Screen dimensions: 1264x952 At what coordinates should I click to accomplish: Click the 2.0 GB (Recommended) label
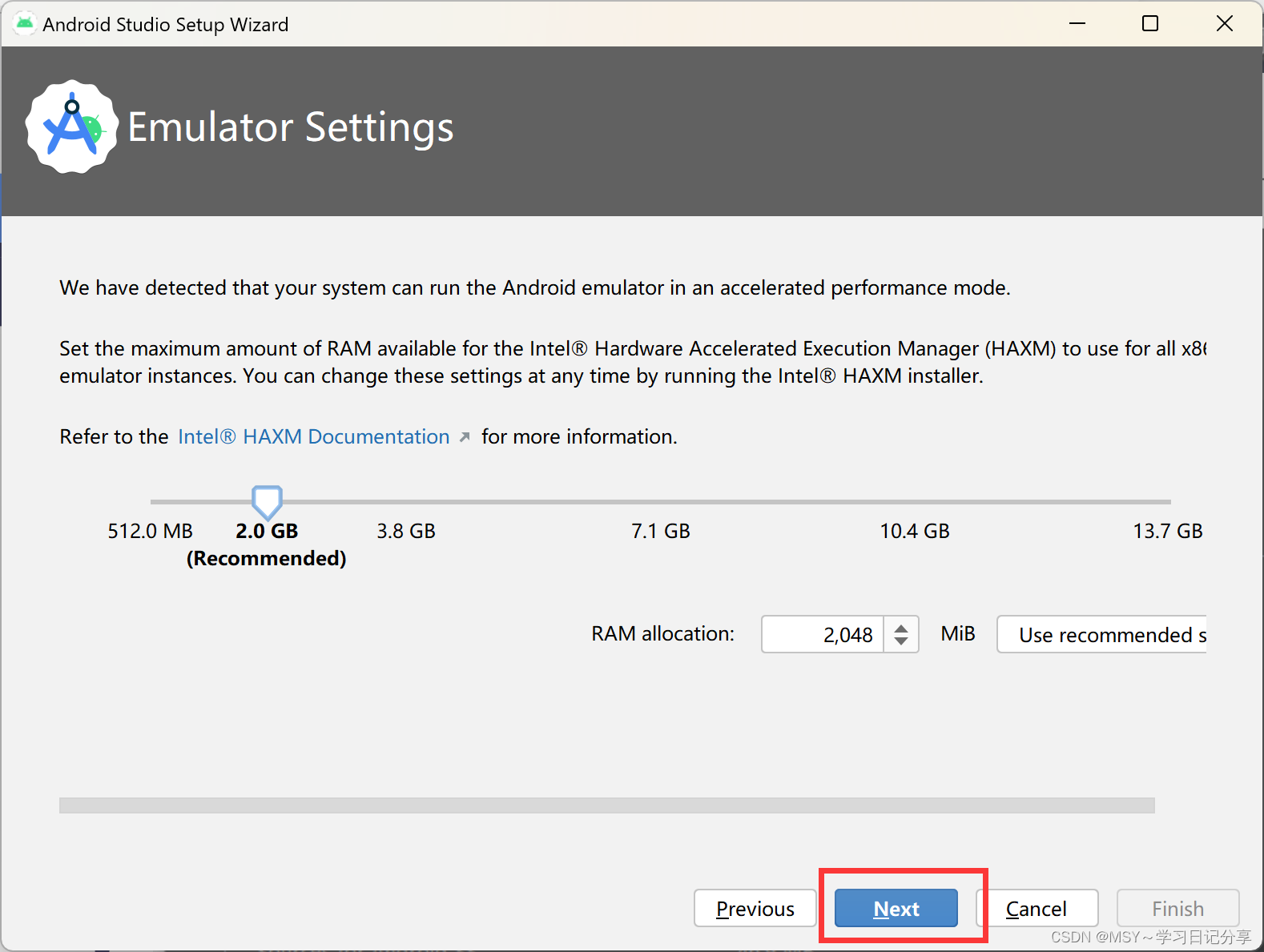(267, 544)
